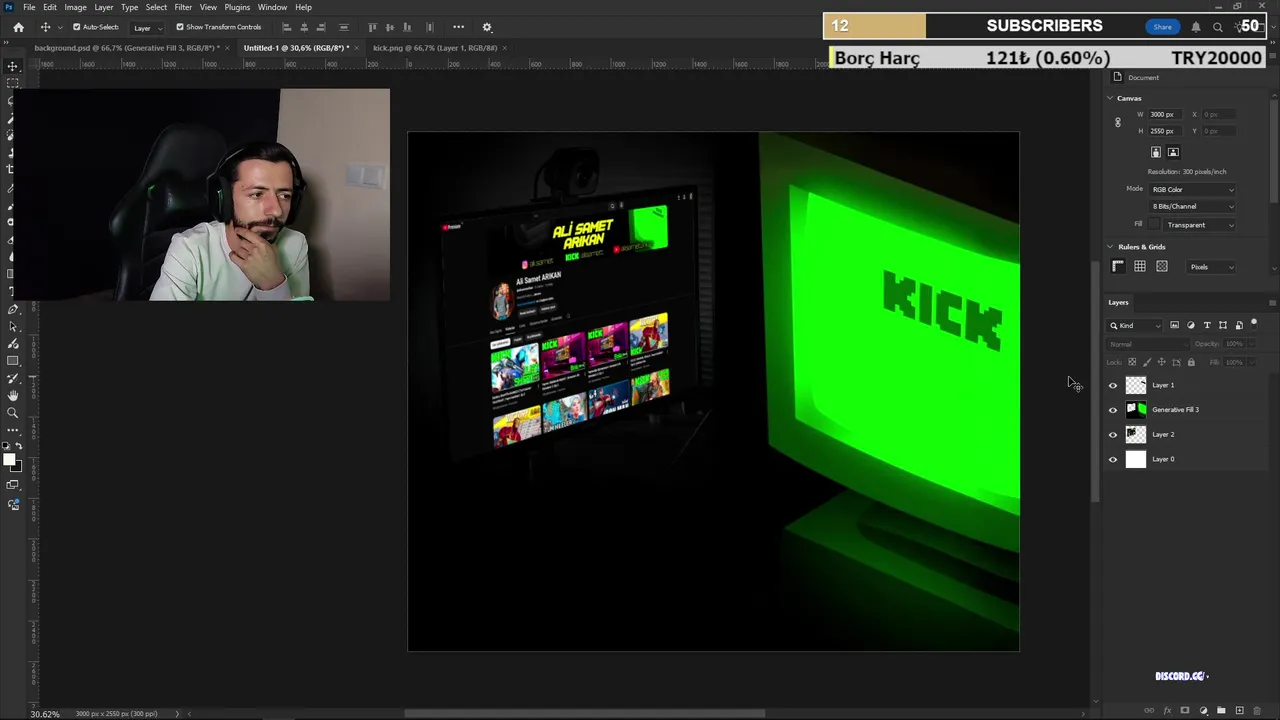The height and width of the screenshot is (720, 1280).
Task: Filter layers by adjustment layers icon
Action: 1191,325
